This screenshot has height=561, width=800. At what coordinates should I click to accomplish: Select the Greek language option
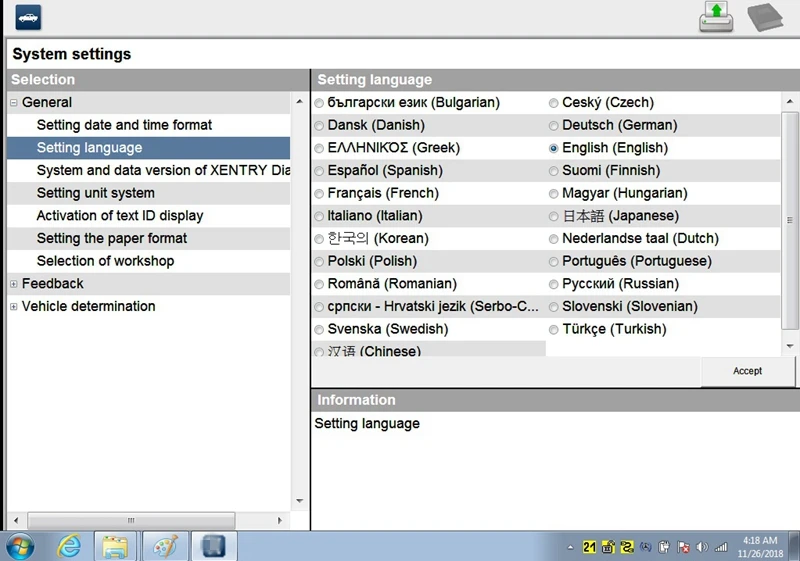[x=319, y=148]
